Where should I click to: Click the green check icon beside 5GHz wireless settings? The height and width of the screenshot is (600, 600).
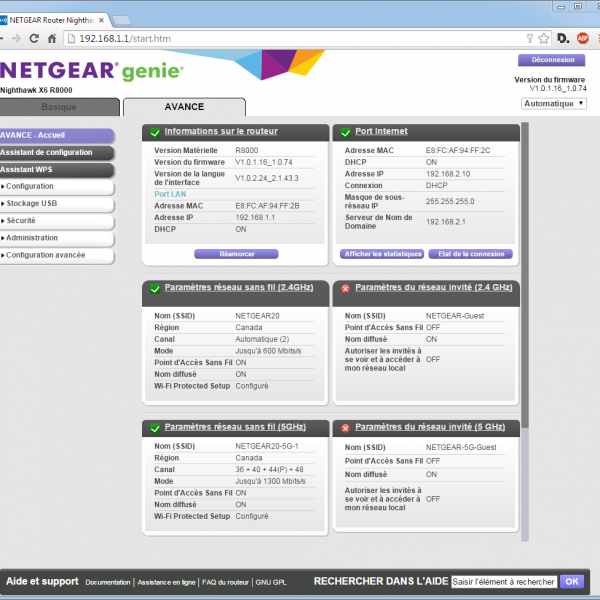[x=154, y=427]
